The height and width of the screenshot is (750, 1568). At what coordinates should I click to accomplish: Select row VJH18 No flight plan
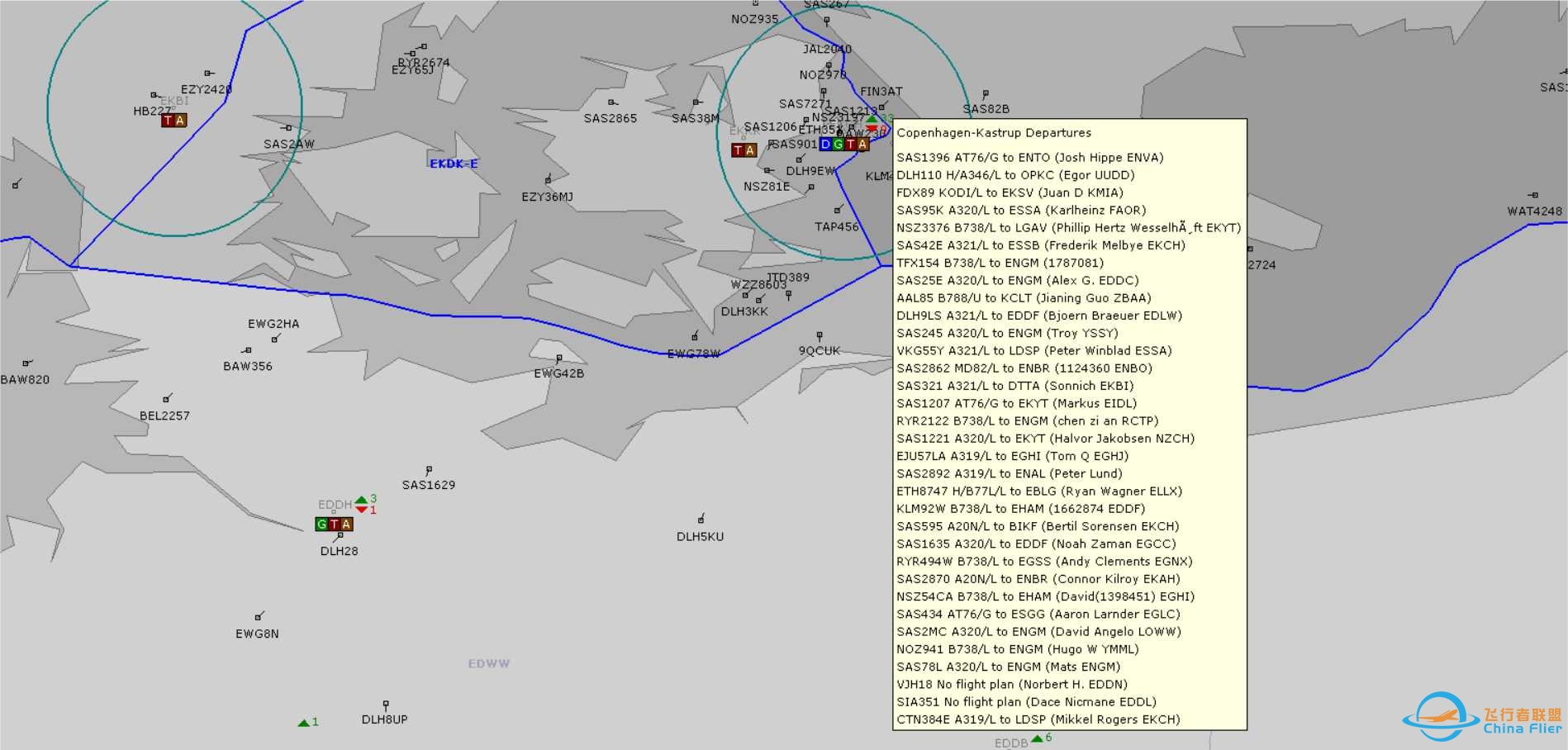point(1012,685)
